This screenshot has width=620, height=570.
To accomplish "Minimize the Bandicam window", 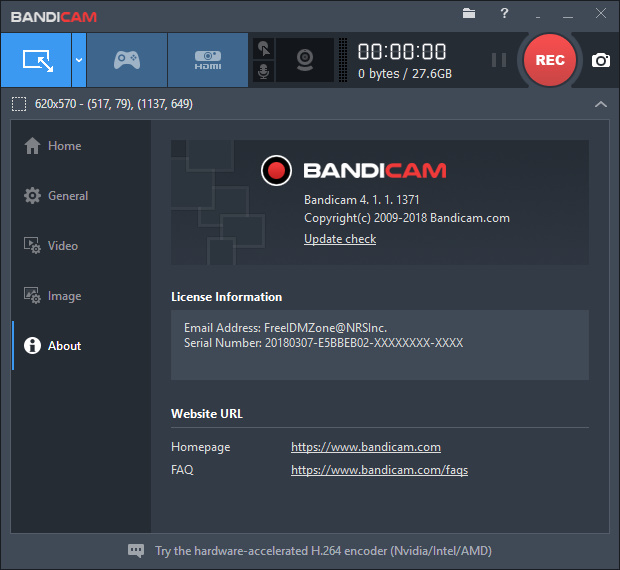I will click(x=568, y=16).
